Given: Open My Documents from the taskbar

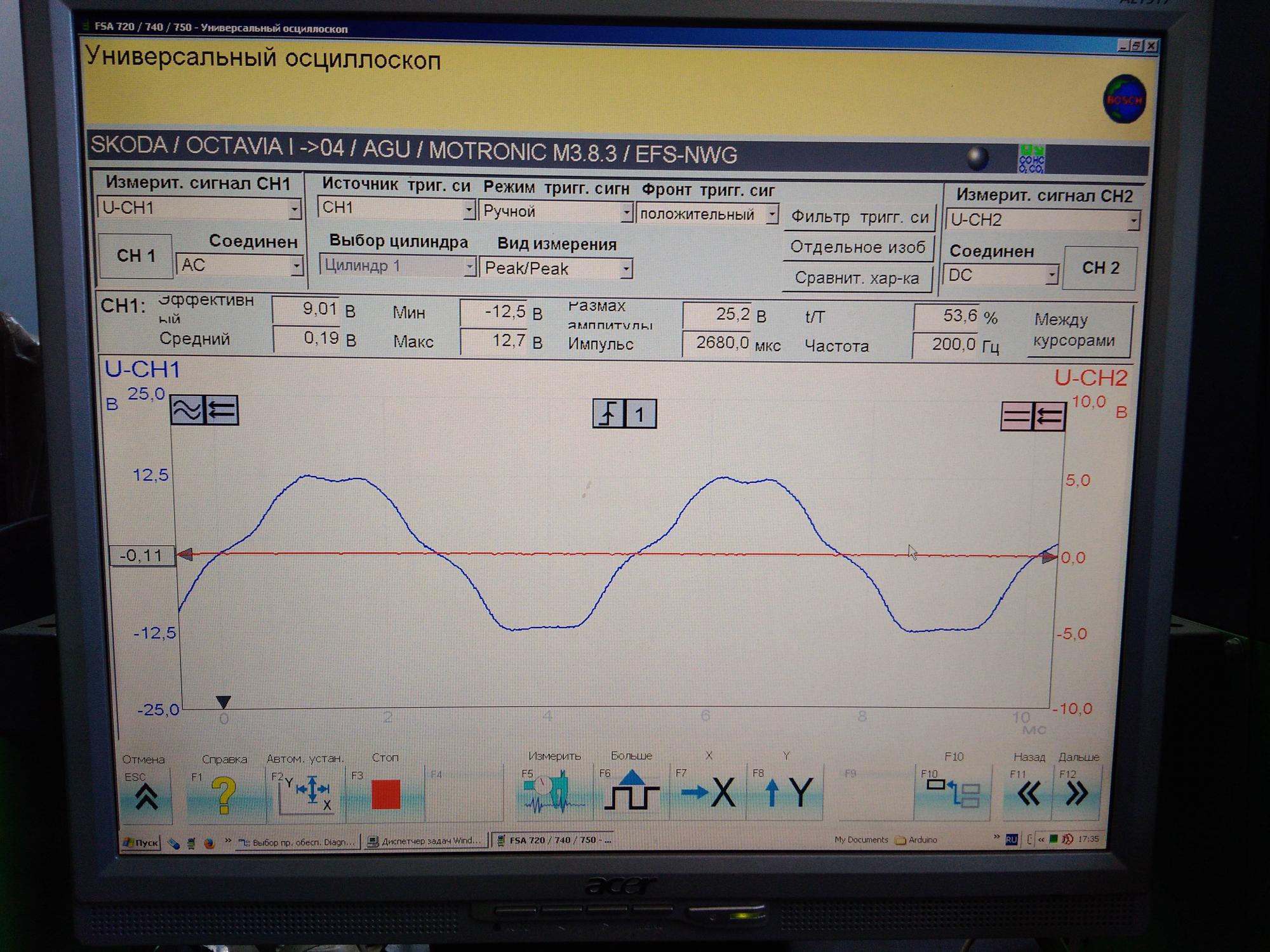Looking at the screenshot, I should pos(861,840).
